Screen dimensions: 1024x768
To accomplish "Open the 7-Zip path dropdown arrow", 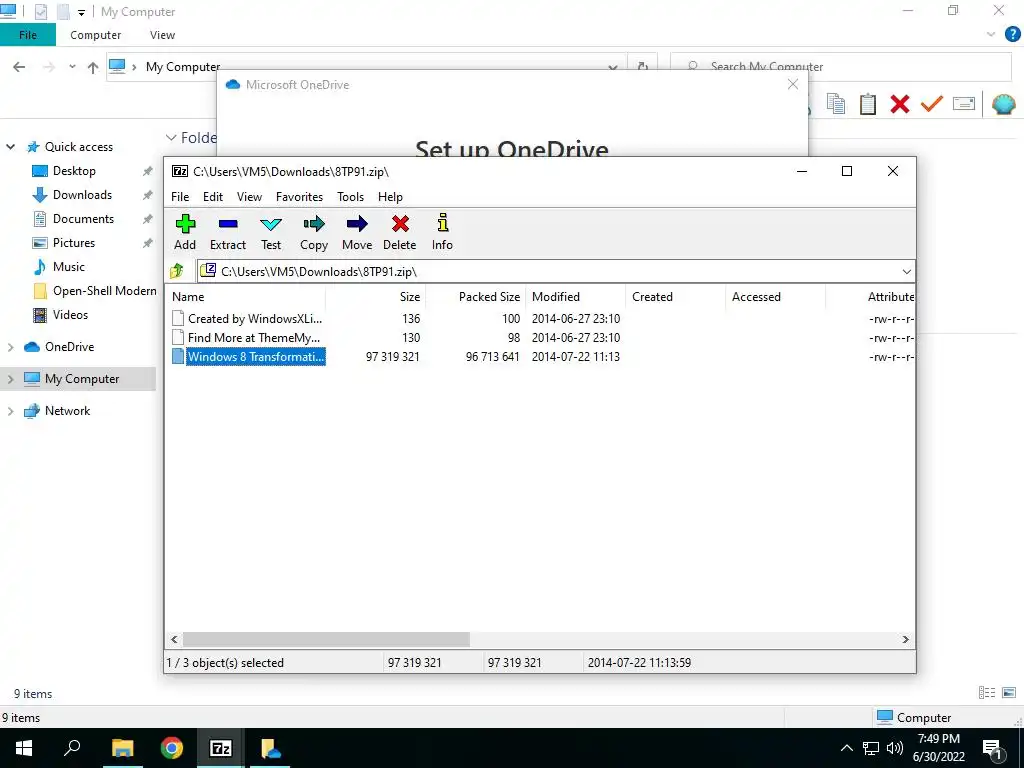I will pyautogui.click(x=906, y=272).
